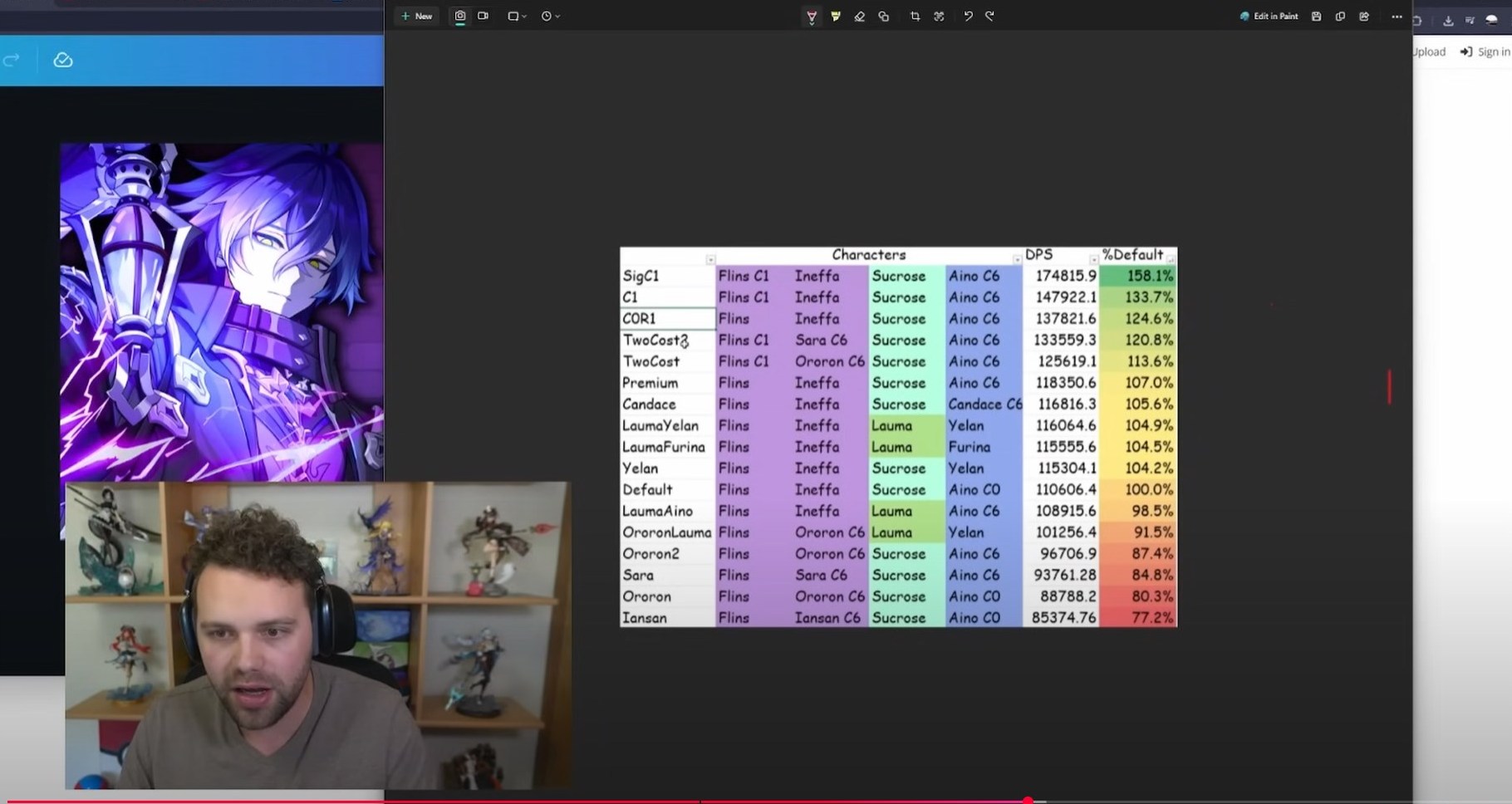Click the webcam overlay of the streamer
The height and width of the screenshot is (804, 1512).
click(318, 635)
